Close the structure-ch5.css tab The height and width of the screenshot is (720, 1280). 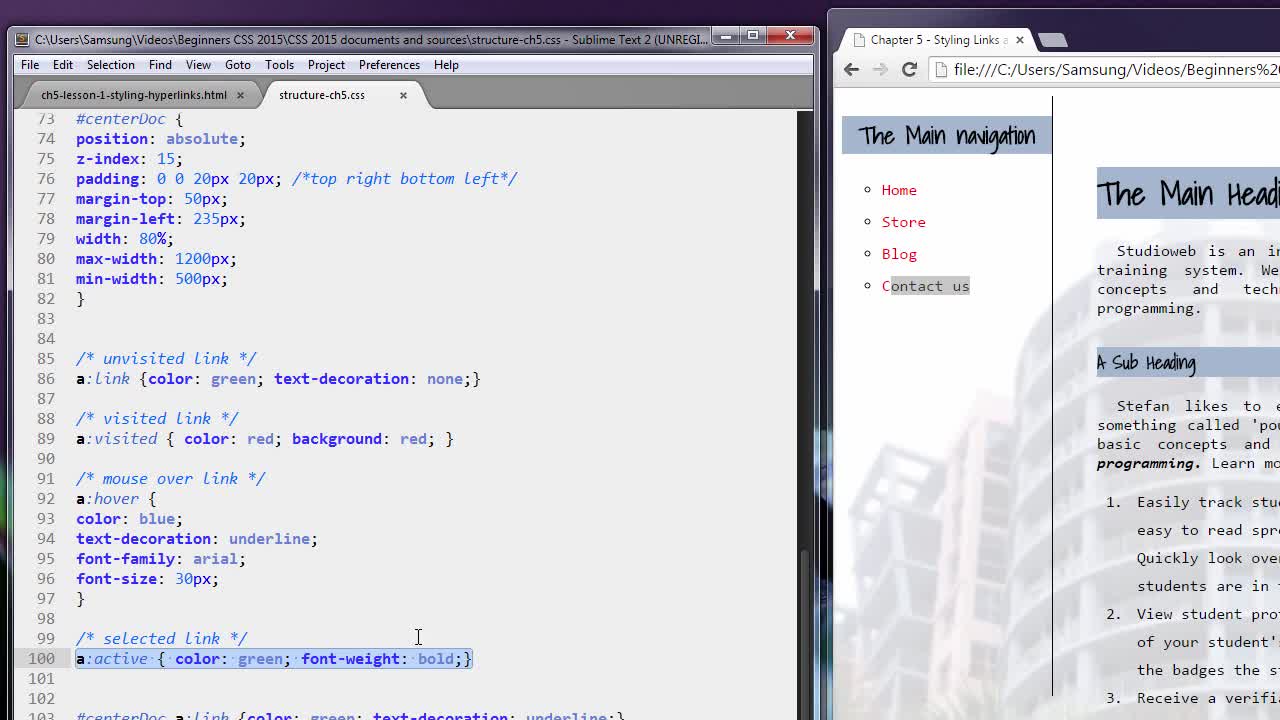(x=403, y=95)
